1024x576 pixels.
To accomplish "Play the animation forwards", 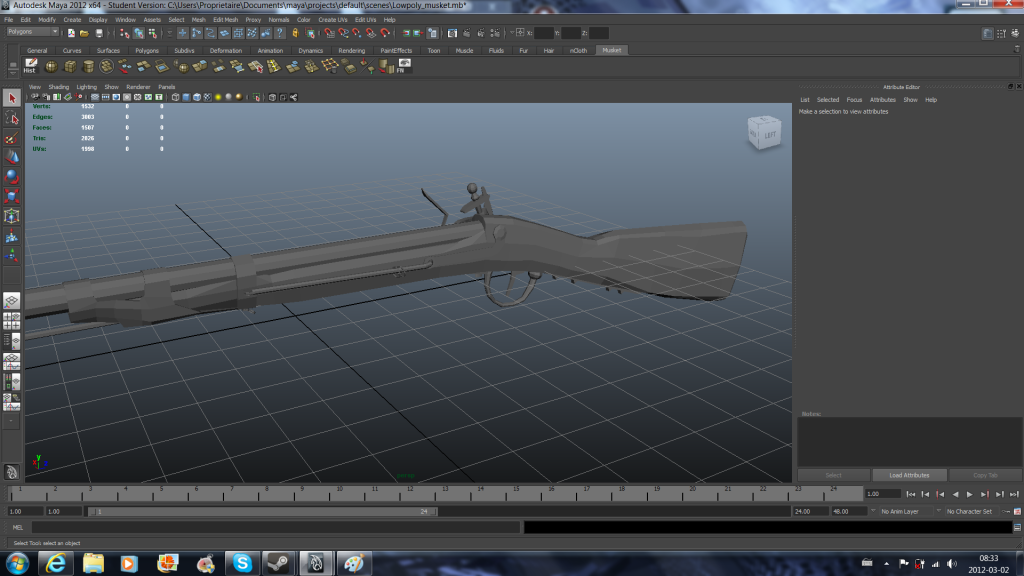I will click(x=970, y=494).
